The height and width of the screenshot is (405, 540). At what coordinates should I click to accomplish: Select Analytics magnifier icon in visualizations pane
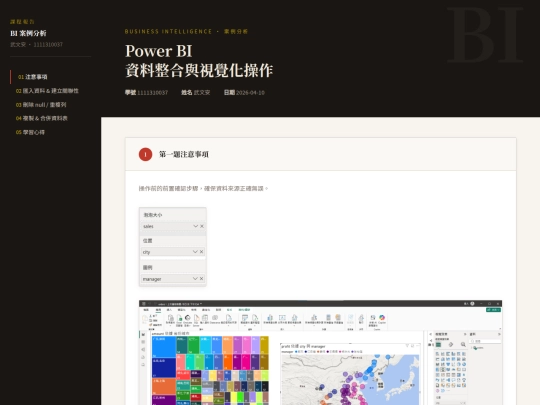[x=463, y=344]
